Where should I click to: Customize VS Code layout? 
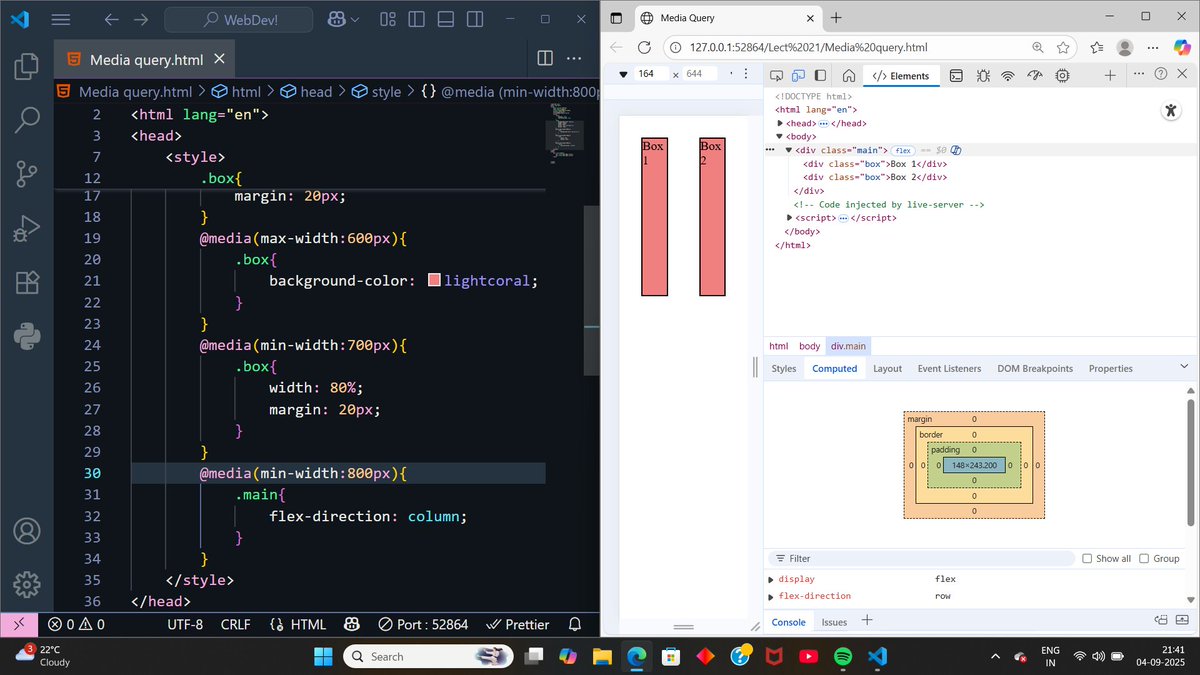coord(388,19)
